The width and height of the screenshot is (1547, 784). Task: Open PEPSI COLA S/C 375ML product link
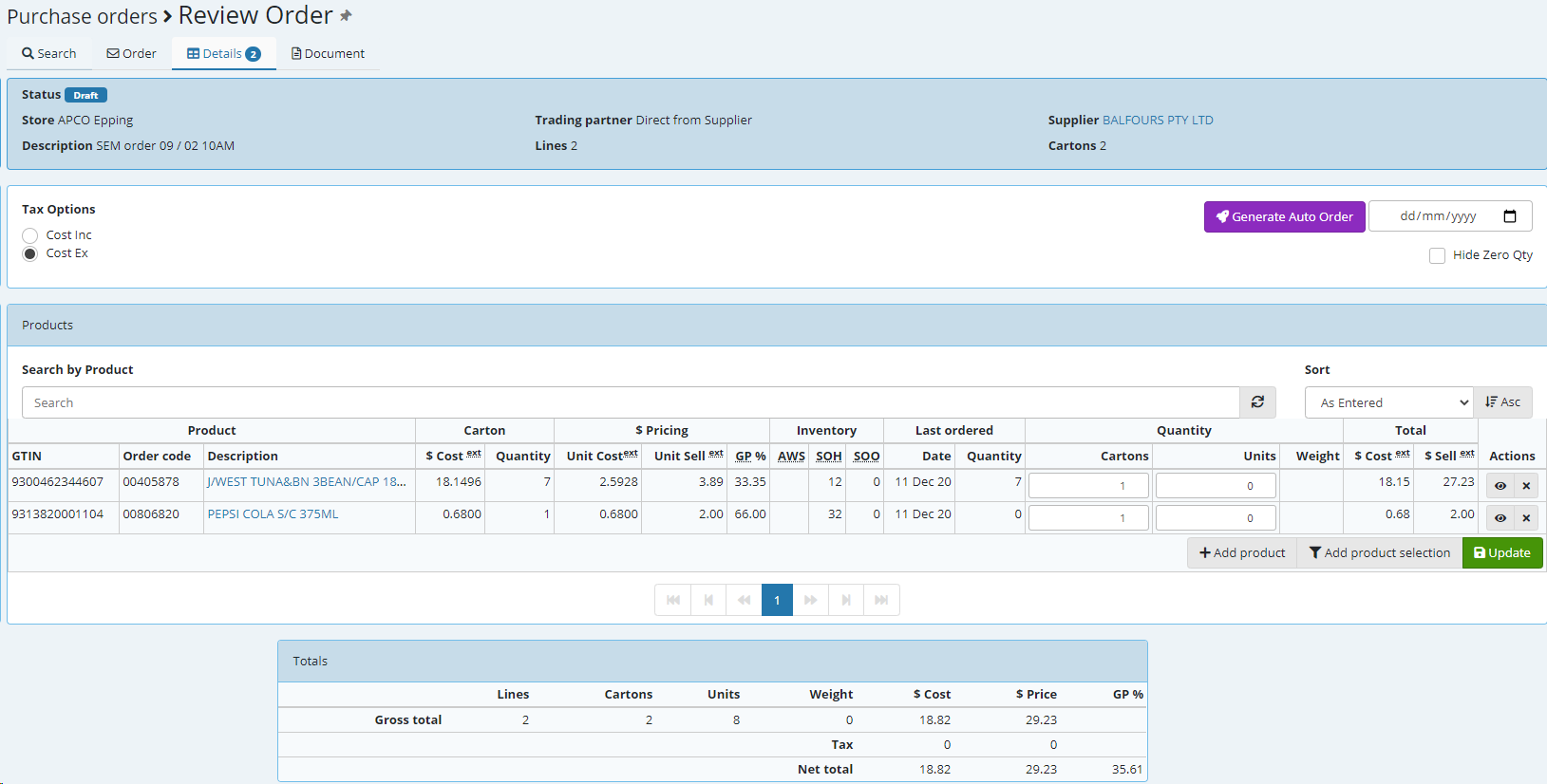point(273,513)
